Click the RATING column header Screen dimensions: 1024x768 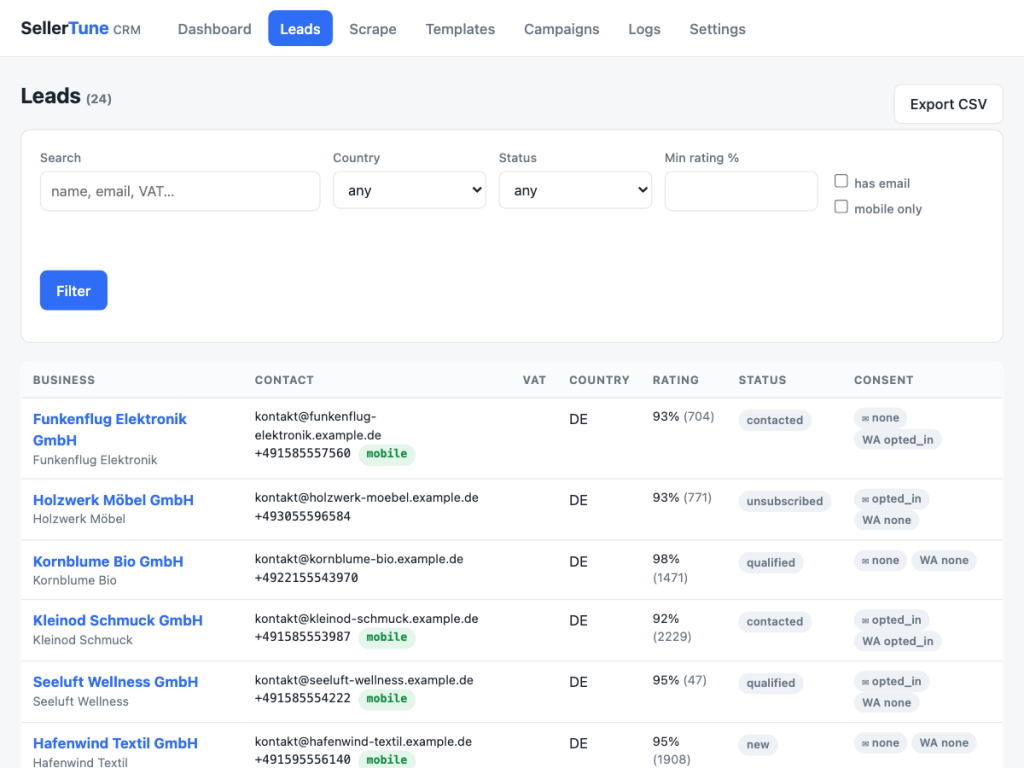(675, 379)
